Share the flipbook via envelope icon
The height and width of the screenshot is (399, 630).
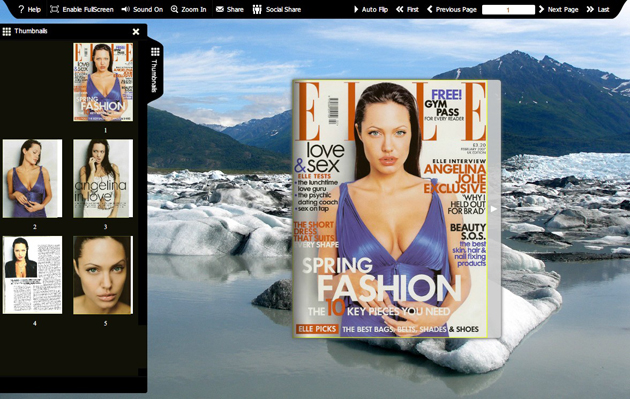pos(229,9)
